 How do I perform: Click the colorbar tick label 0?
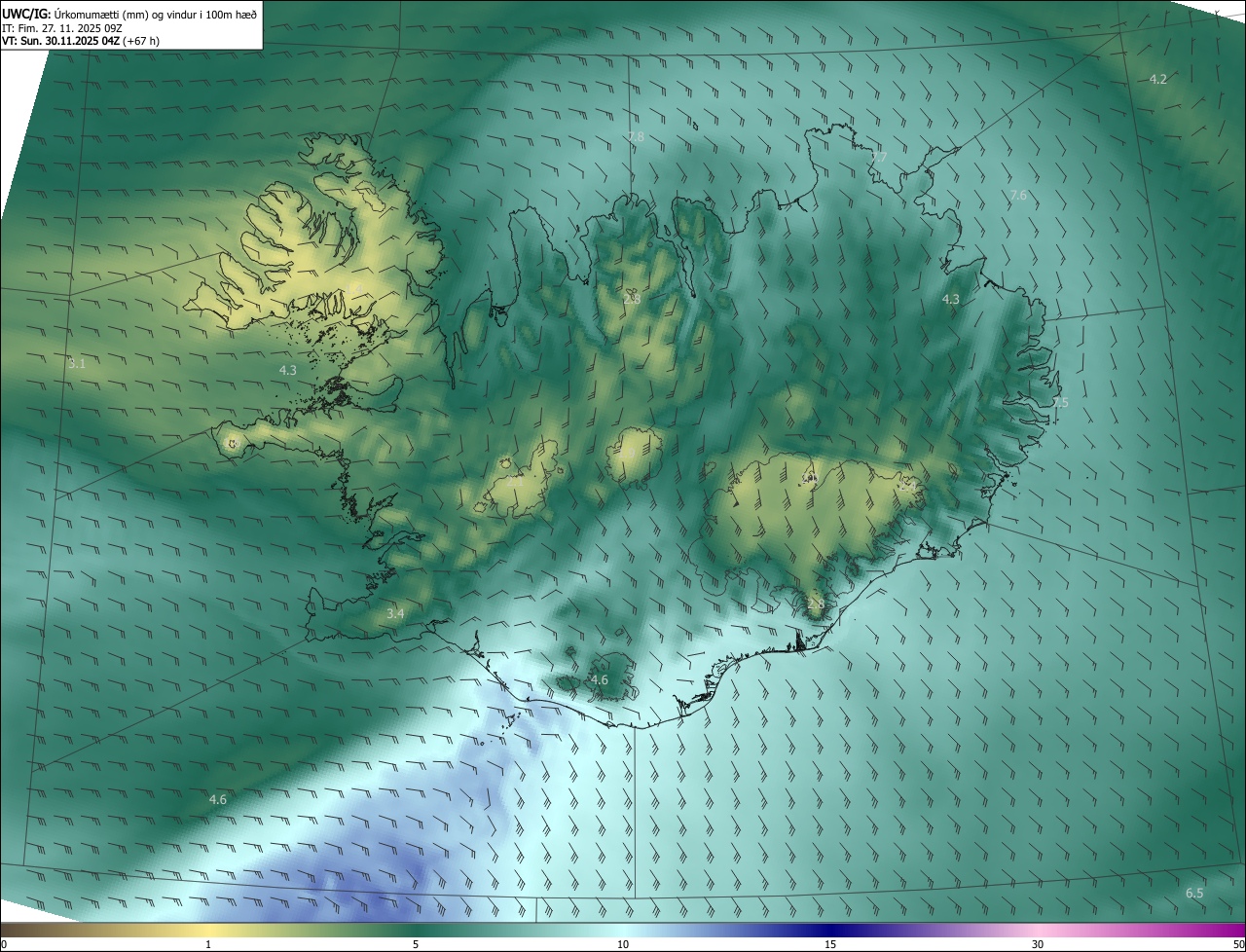click(3, 944)
